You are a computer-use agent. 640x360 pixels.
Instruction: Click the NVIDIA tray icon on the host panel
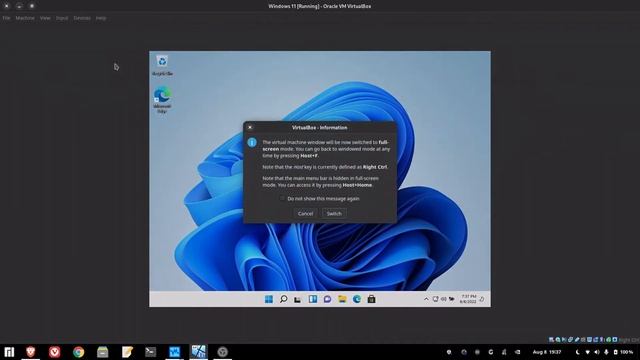tap(518, 352)
